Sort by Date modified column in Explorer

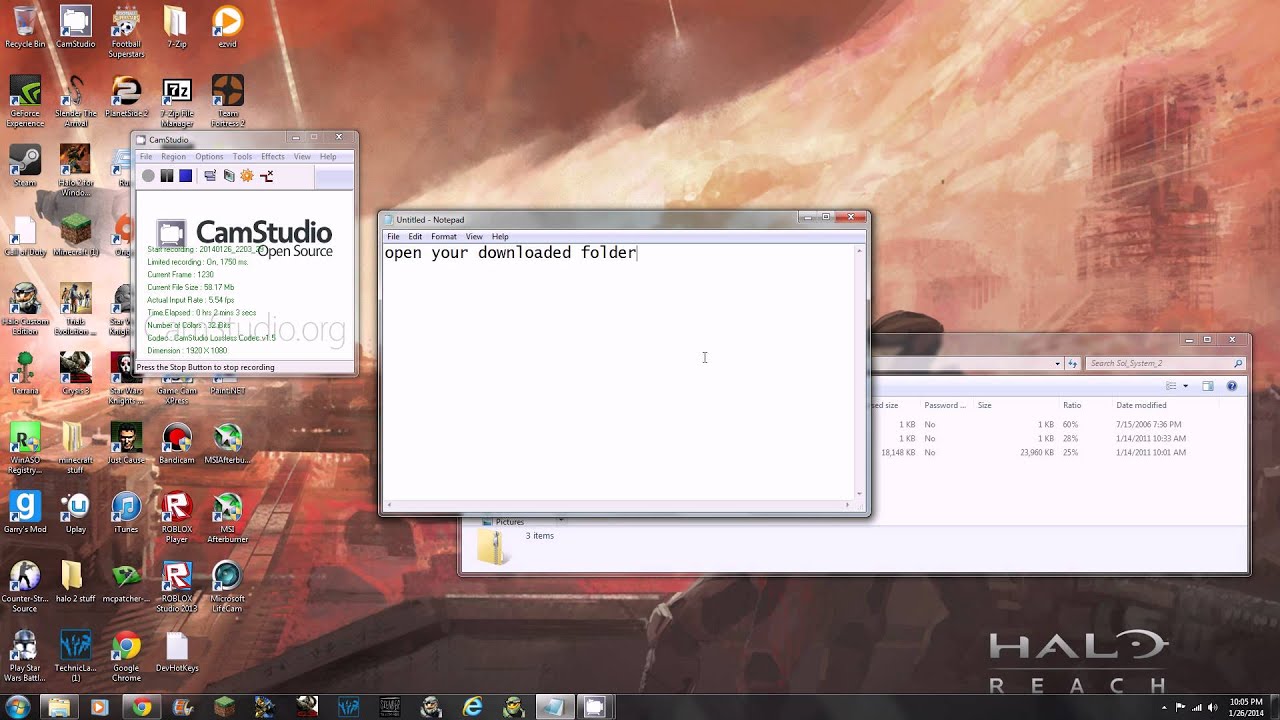(x=1141, y=405)
